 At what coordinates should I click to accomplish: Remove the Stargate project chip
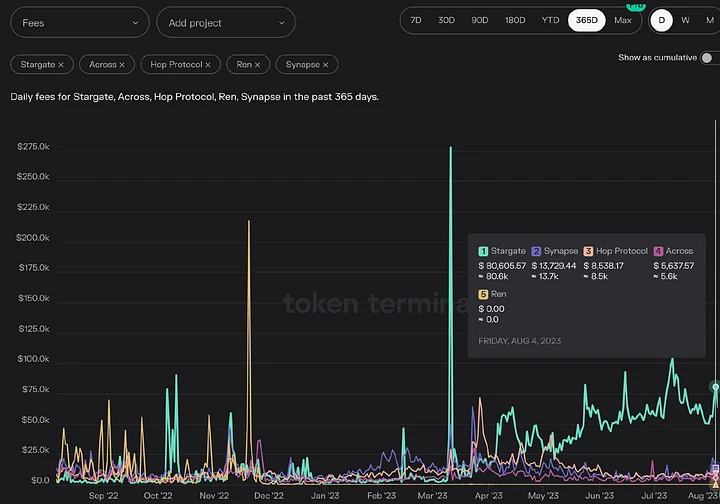tap(60, 64)
